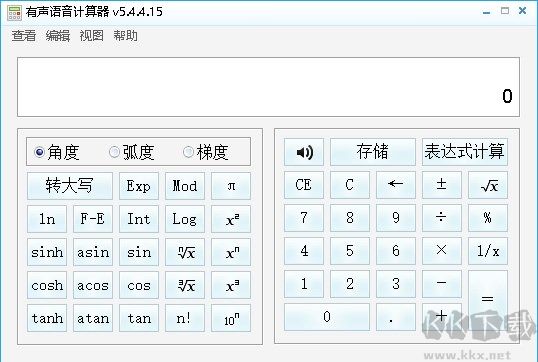Viewport: 538px width, 362px height.
Task: Click digit 7 button
Action: click(304, 218)
